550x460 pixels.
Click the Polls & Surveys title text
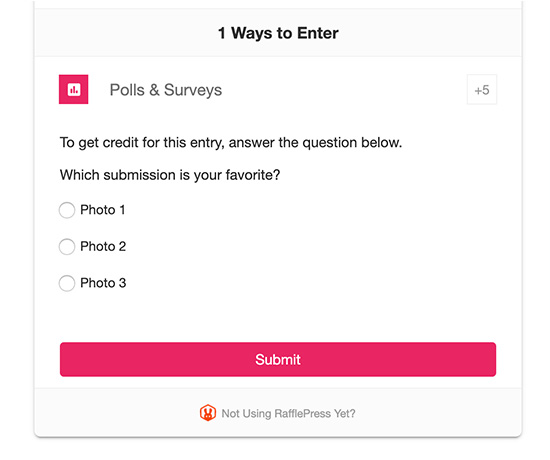click(166, 90)
